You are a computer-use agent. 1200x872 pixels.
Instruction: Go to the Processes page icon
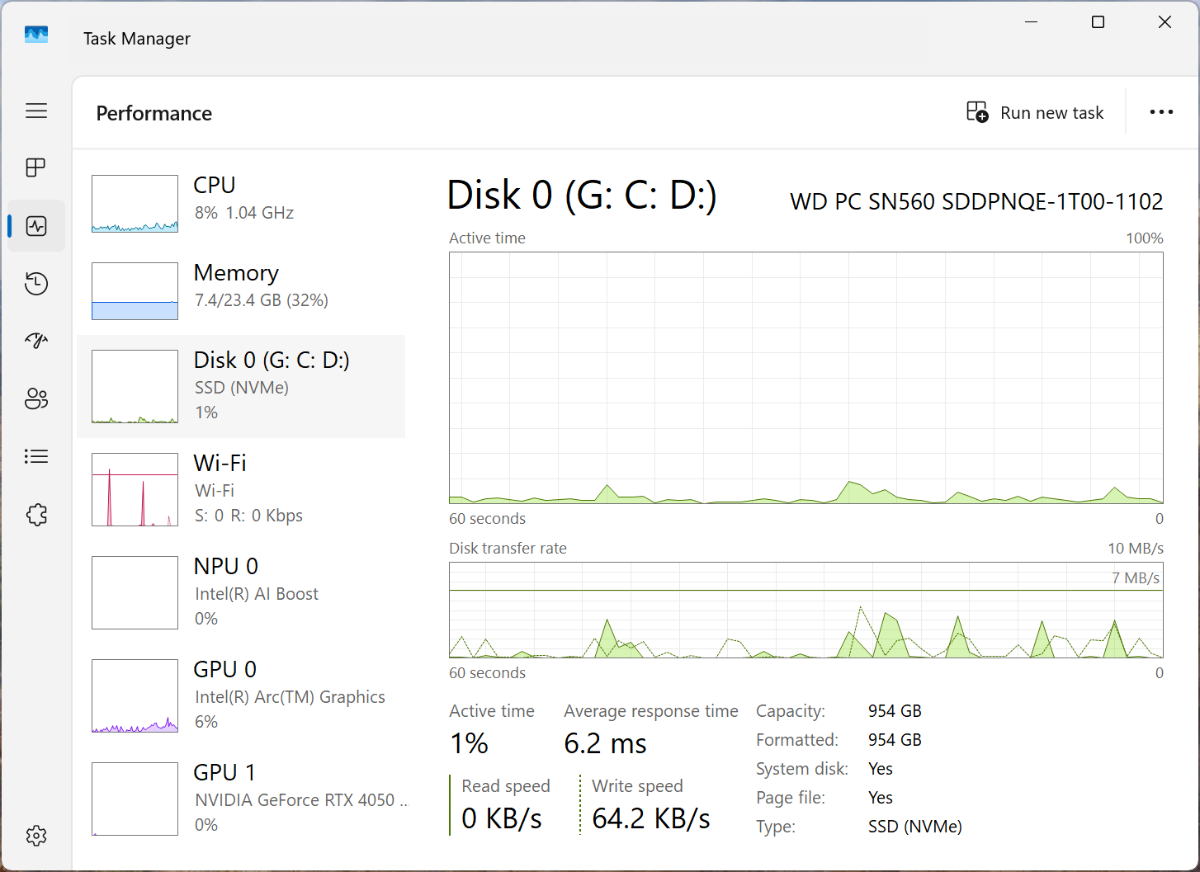(36, 168)
